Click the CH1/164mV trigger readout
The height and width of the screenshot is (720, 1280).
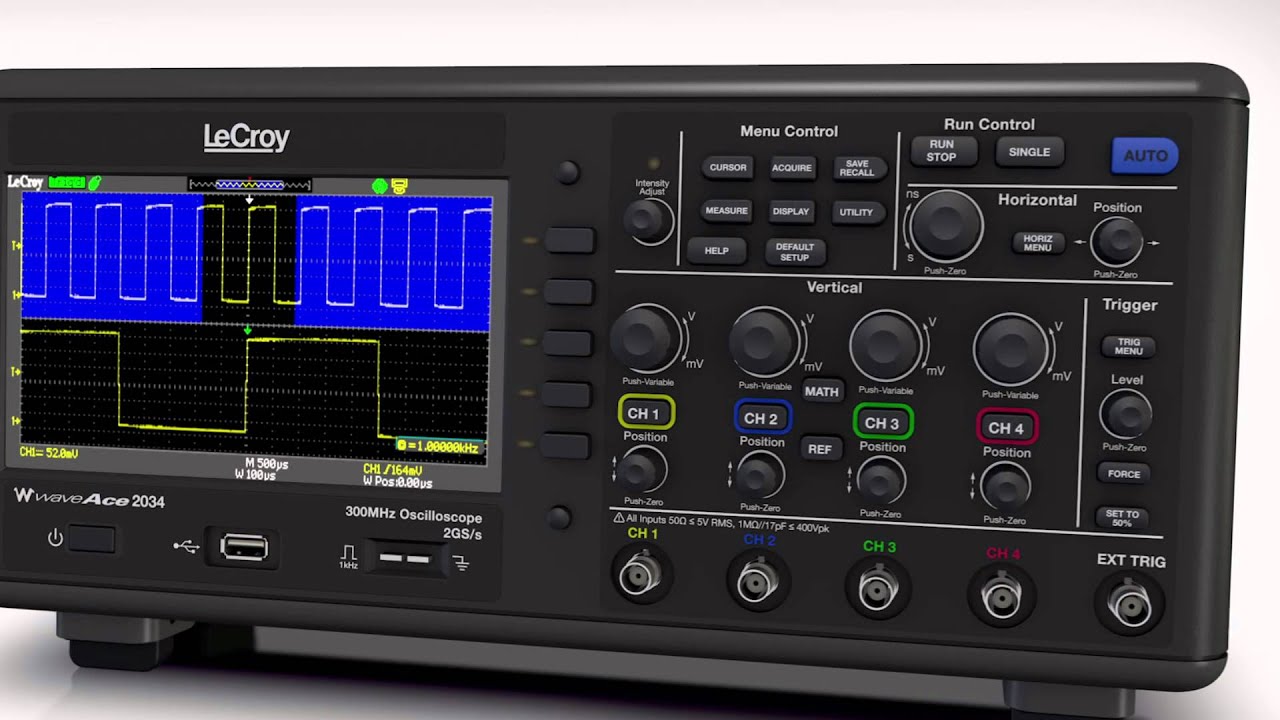392,470
